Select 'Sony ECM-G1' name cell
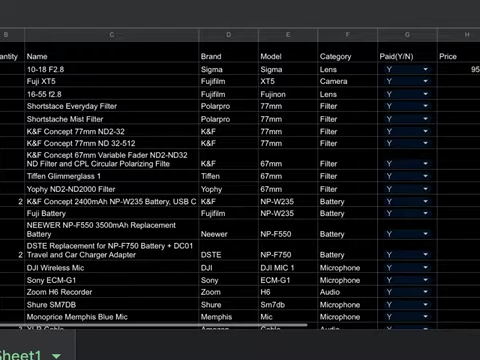This screenshot has width=480, height=360. point(112,280)
